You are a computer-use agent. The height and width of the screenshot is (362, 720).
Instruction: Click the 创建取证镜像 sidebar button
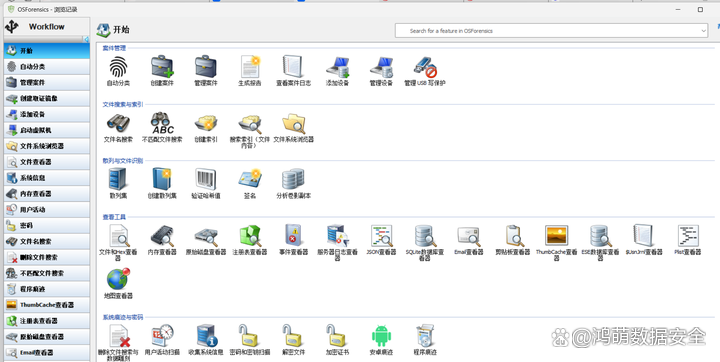[47, 98]
